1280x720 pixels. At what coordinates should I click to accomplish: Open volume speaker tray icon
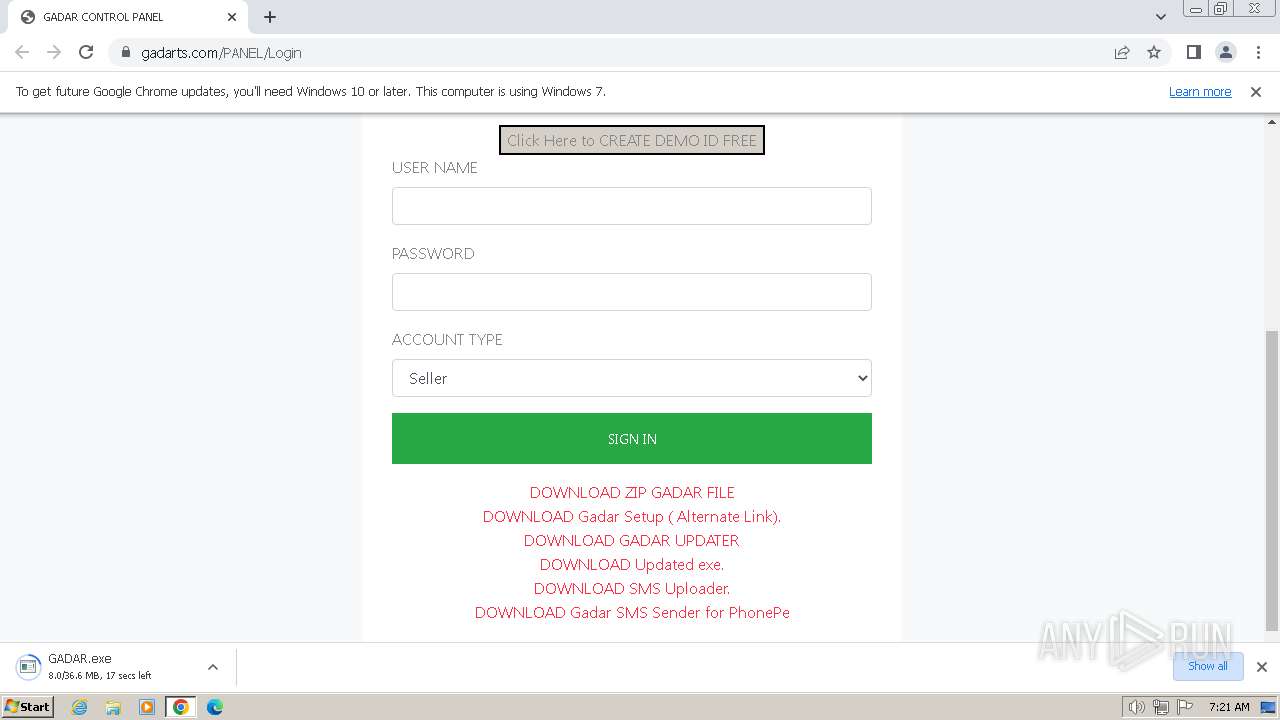point(1137,707)
